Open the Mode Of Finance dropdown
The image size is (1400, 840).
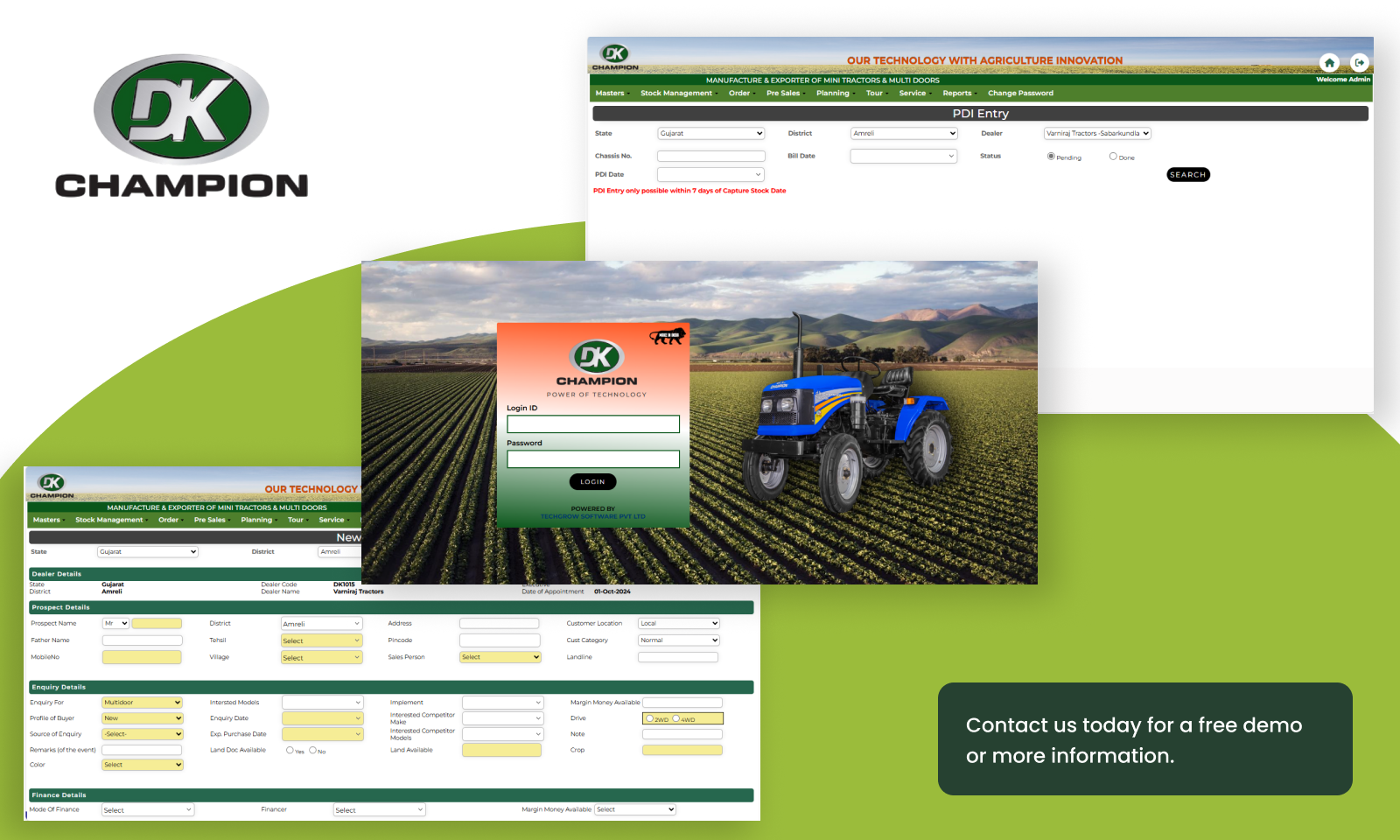pyautogui.click(x=148, y=810)
